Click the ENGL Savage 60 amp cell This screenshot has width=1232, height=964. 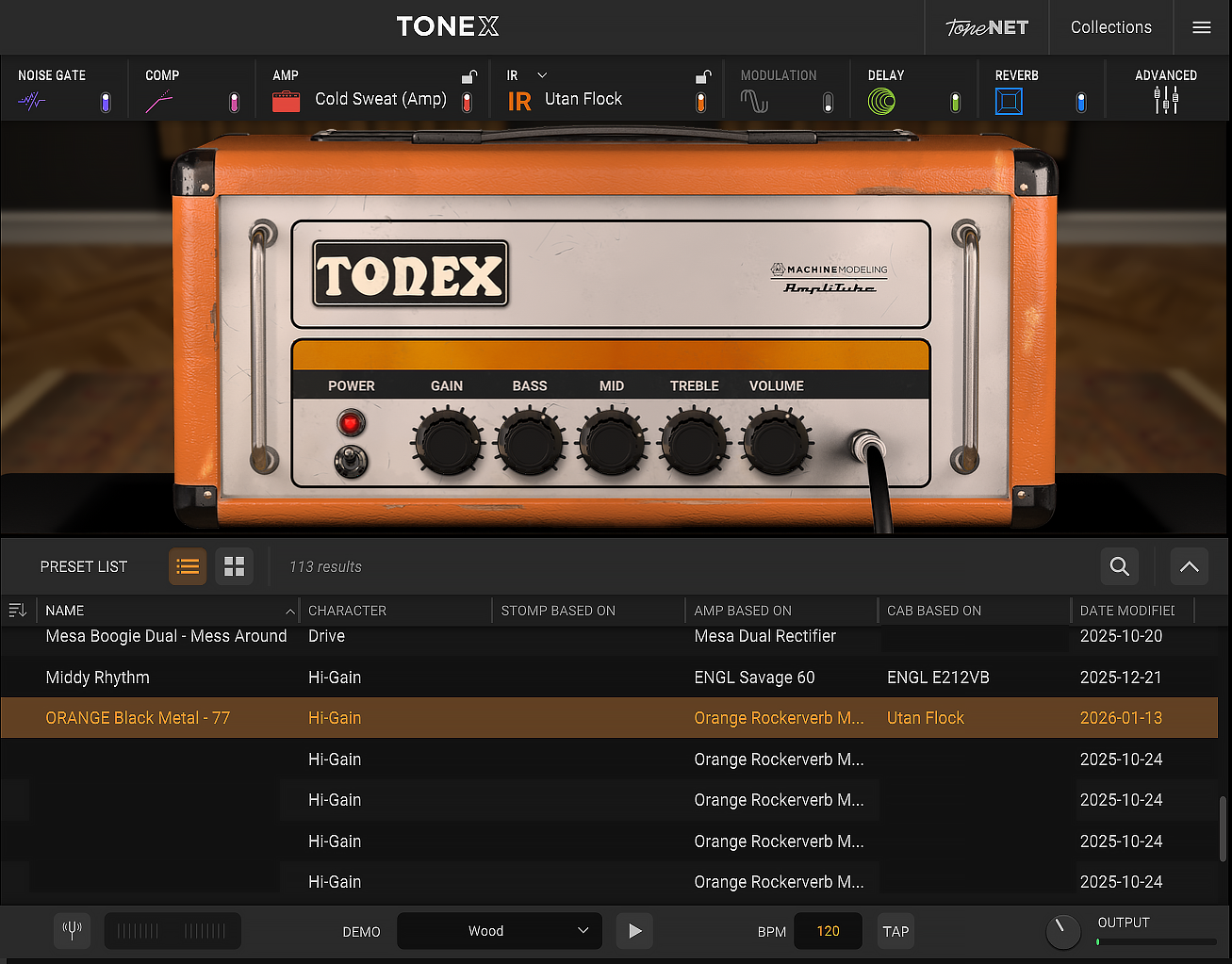pyautogui.click(x=755, y=678)
